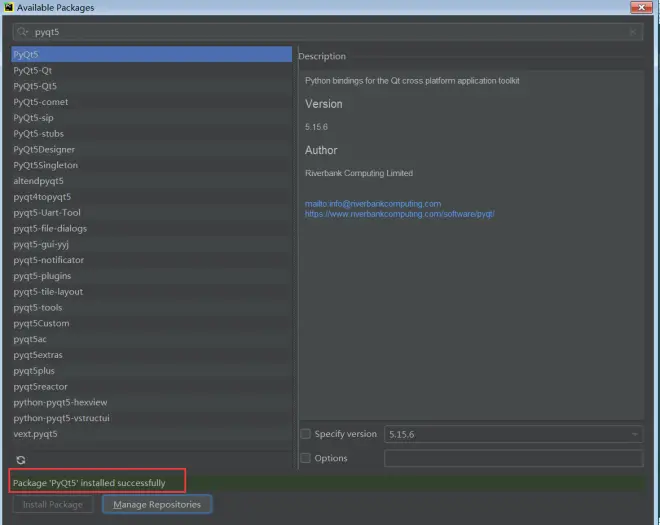Select PyQt5-stubs package
660x525 pixels.
click(x=152, y=133)
